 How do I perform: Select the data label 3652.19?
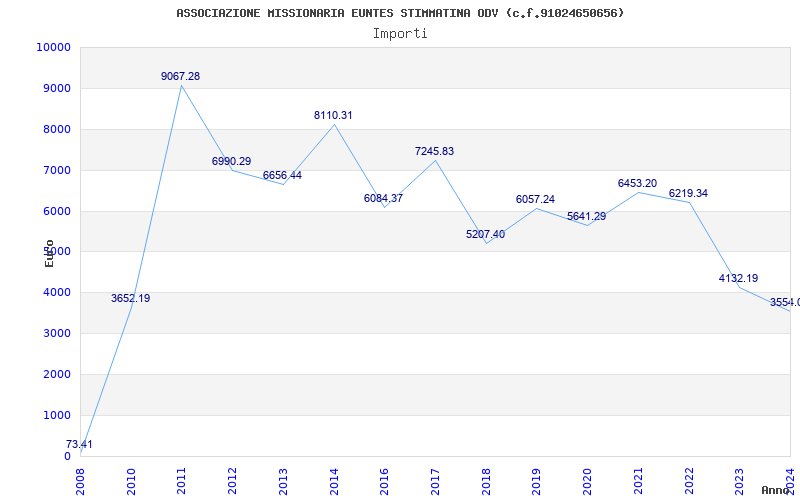pyautogui.click(x=131, y=298)
